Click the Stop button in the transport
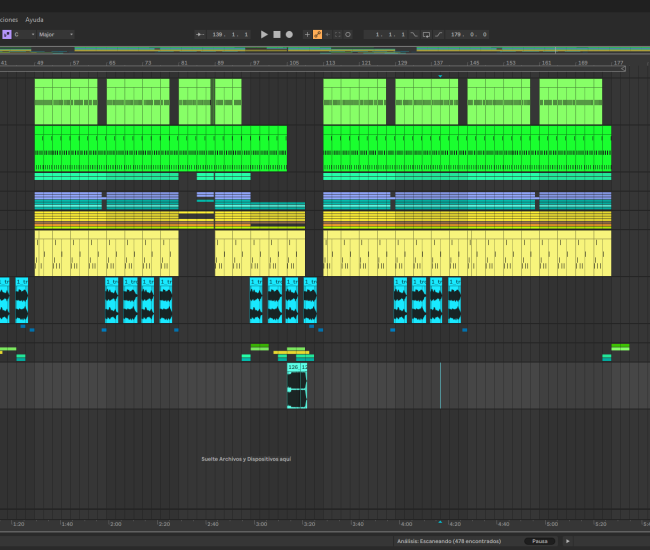Viewport: 650px width, 550px height. (277, 34)
